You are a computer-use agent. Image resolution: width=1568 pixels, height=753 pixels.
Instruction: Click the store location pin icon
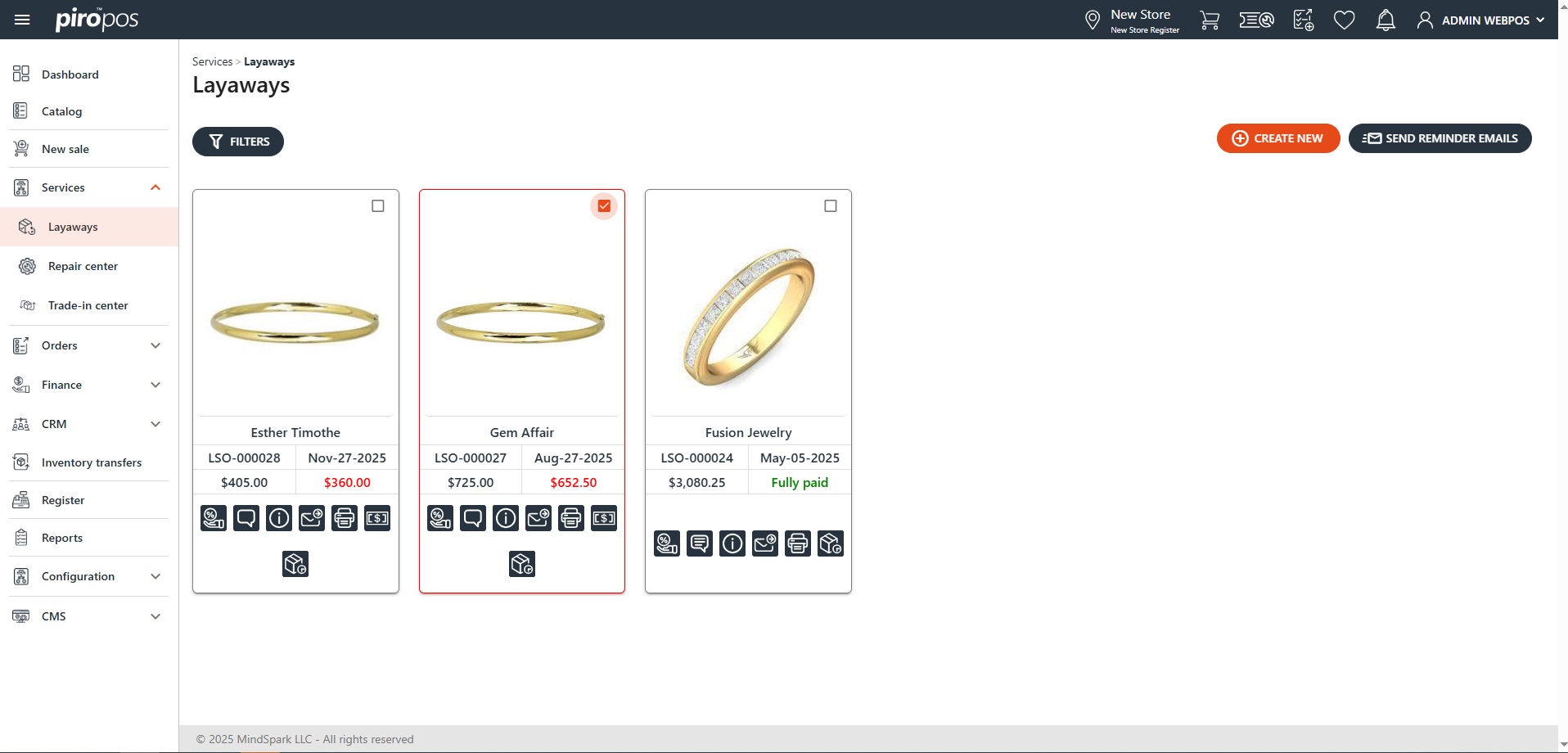[1092, 20]
